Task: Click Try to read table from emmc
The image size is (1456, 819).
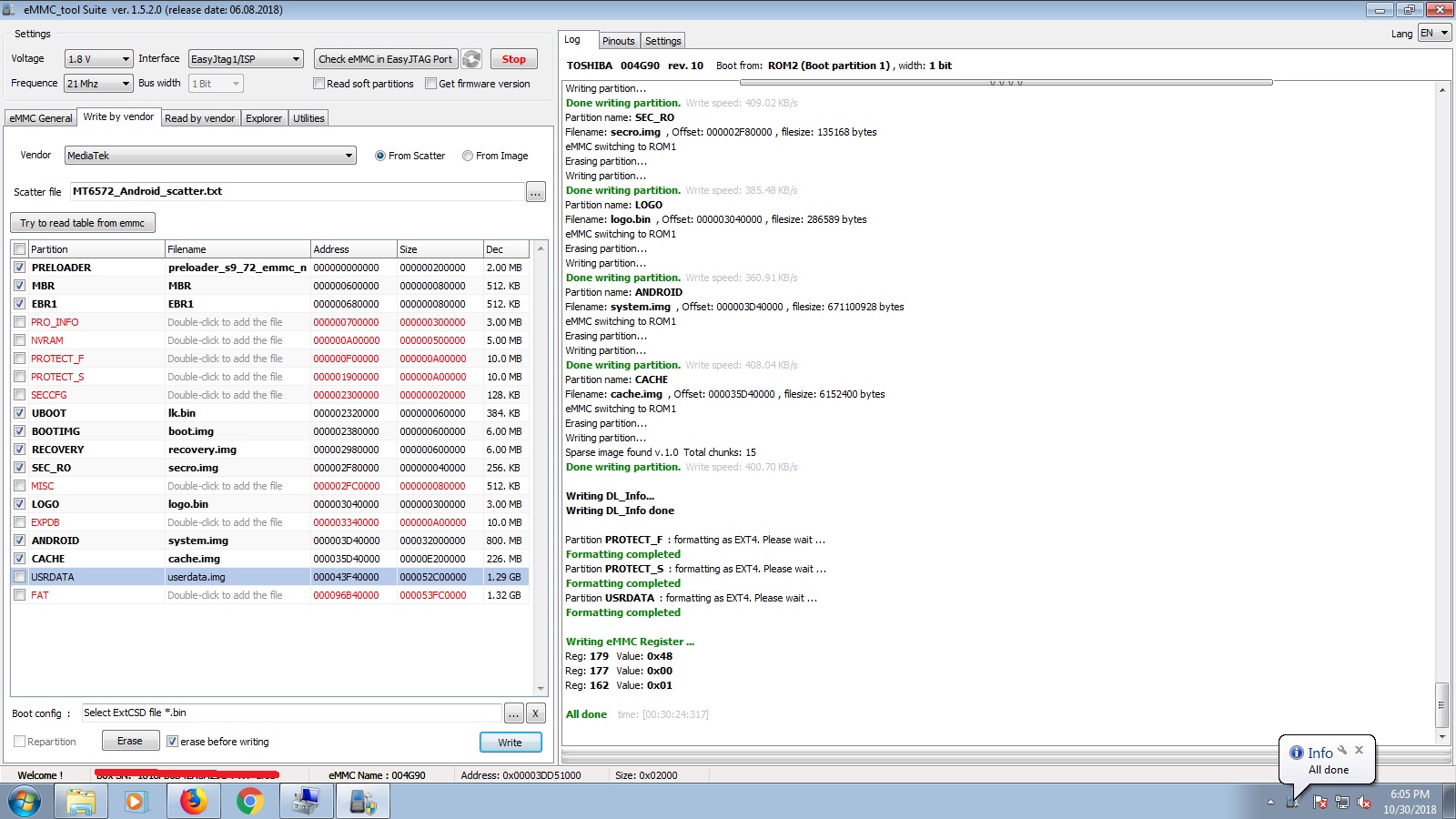Action: (83, 223)
